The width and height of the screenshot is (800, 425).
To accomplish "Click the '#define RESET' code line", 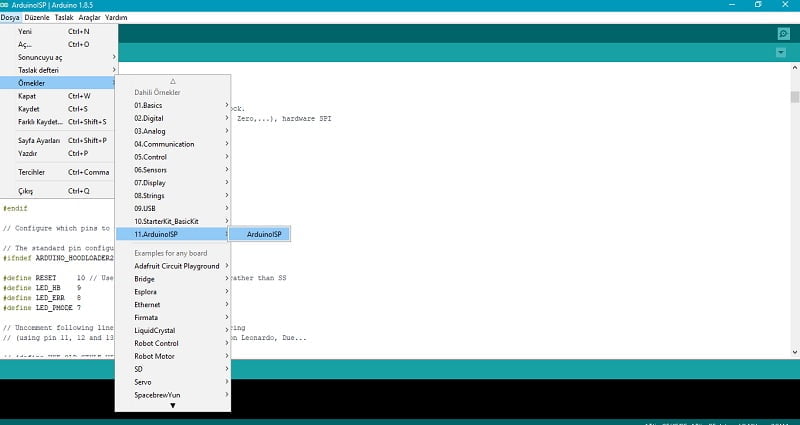I will click(58, 278).
